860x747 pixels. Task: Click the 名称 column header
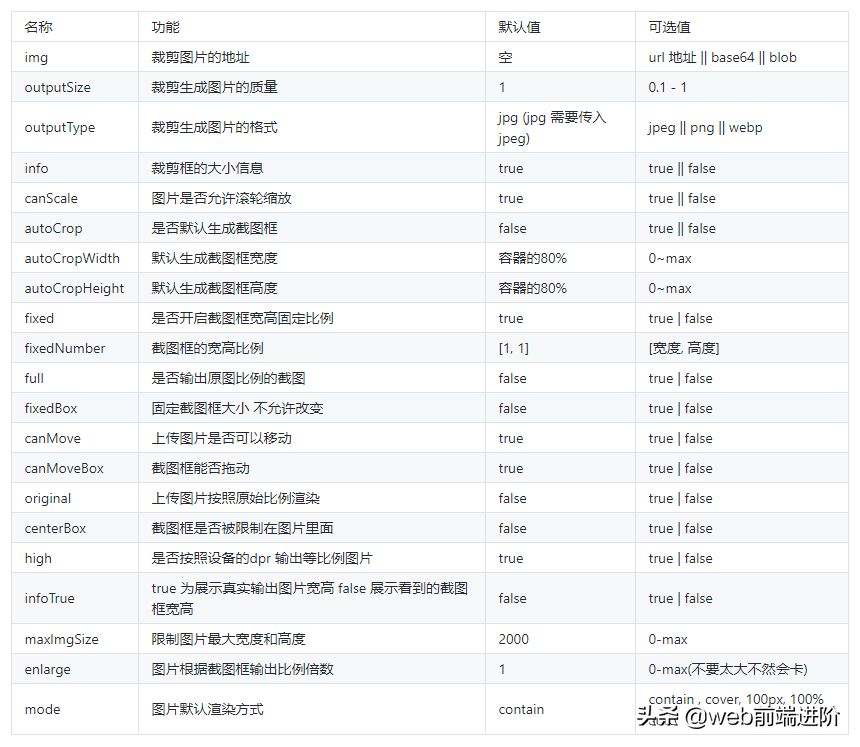[37, 26]
